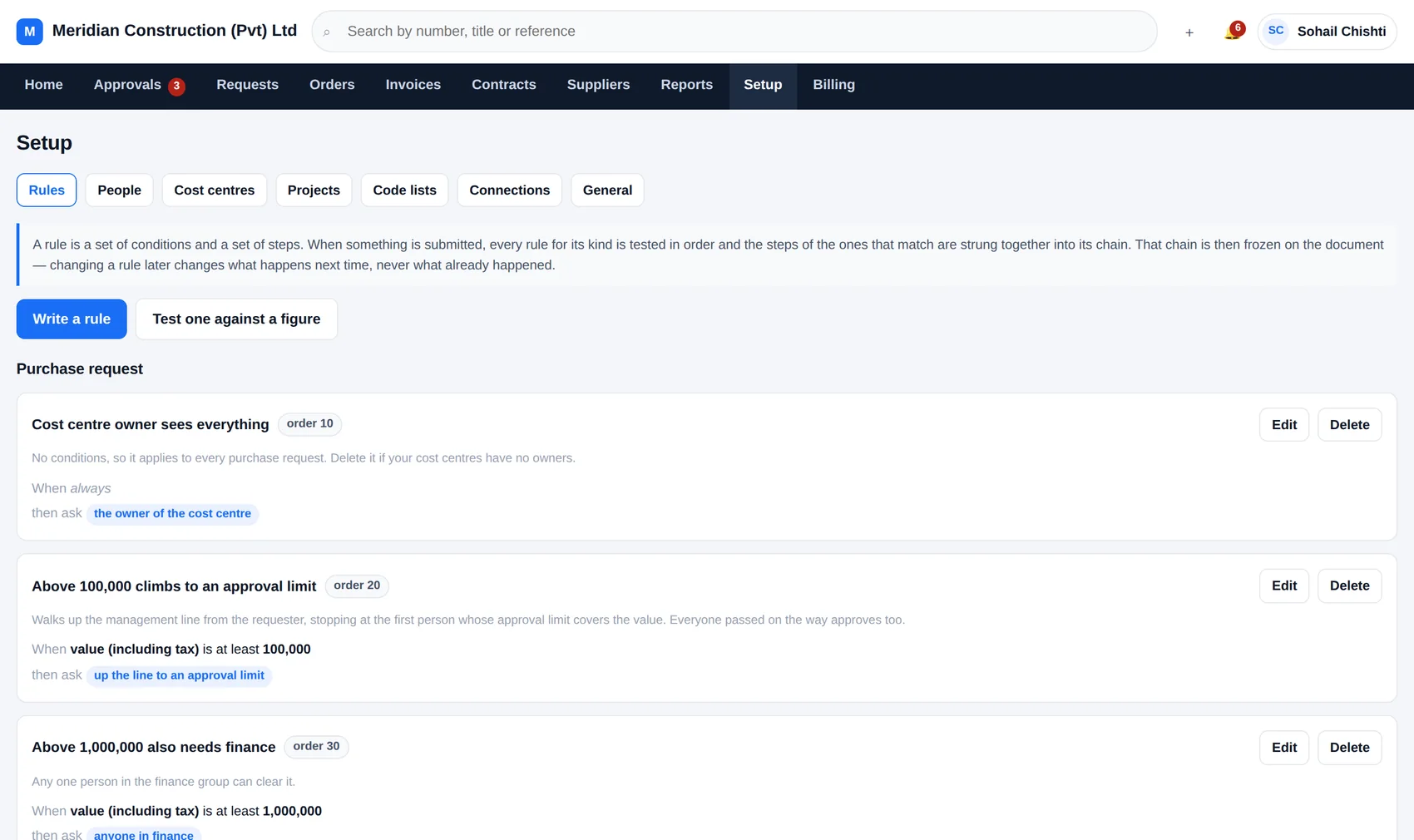Image resolution: width=1414 pixels, height=840 pixels.
Task: Edit the Cost centre owner sees everything rule
Action: pyautogui.click(x=1284, y=425)
